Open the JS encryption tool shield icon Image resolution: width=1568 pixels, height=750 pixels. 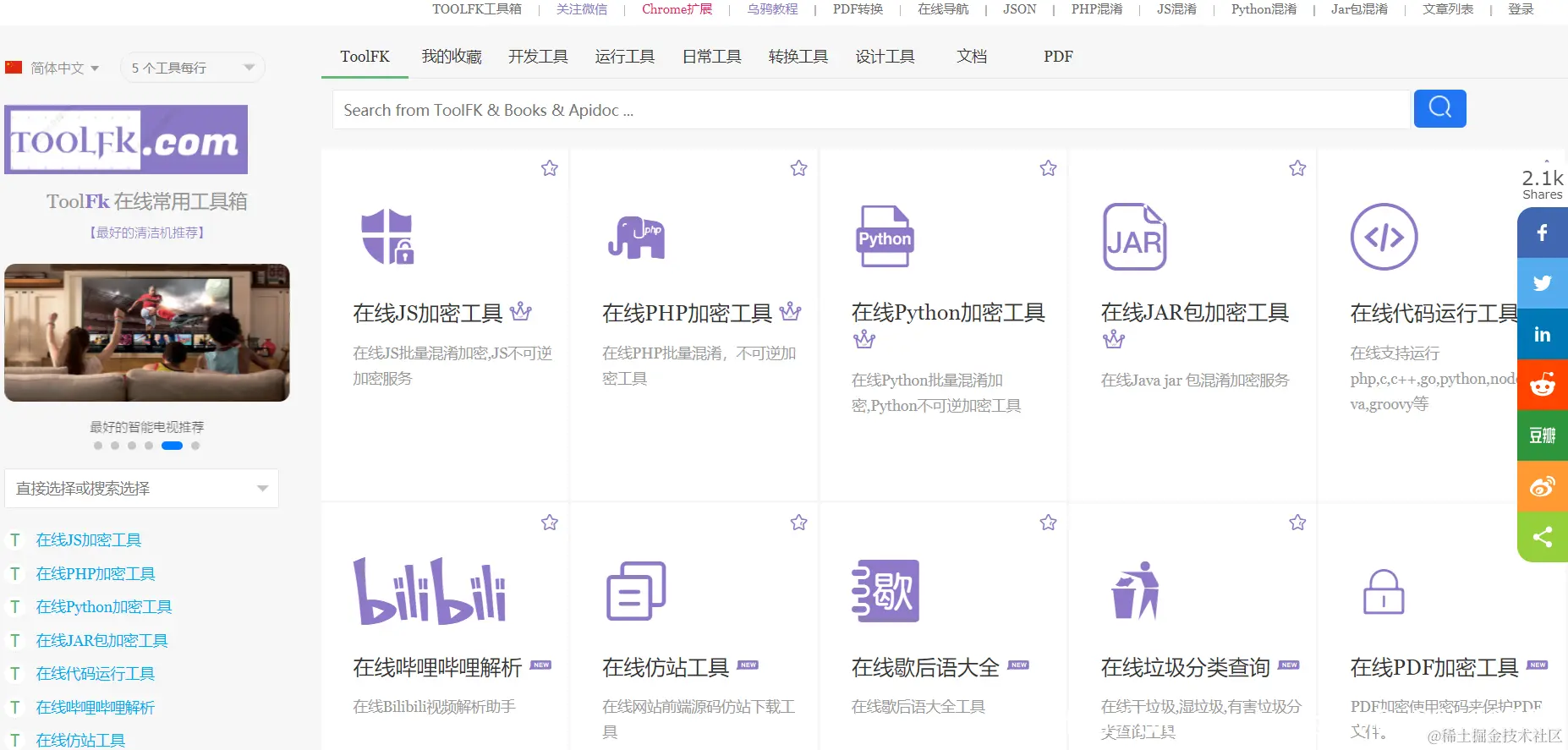[x=387, y=236]
